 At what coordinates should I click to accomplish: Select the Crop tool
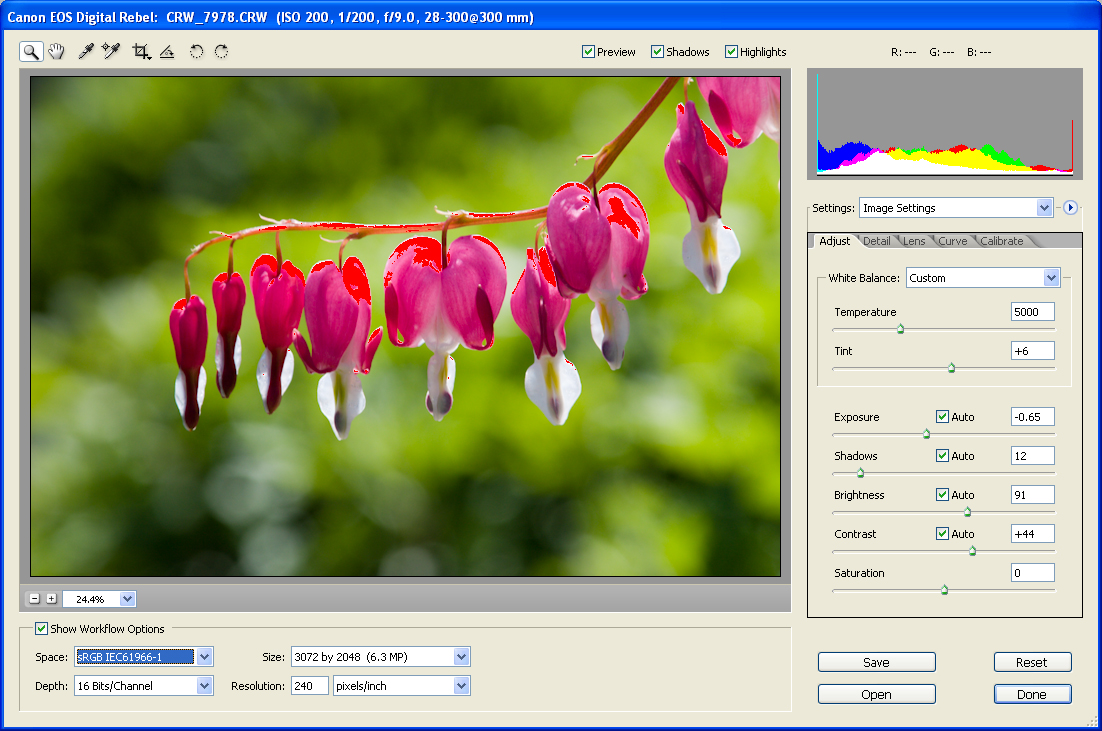point(141,51)
